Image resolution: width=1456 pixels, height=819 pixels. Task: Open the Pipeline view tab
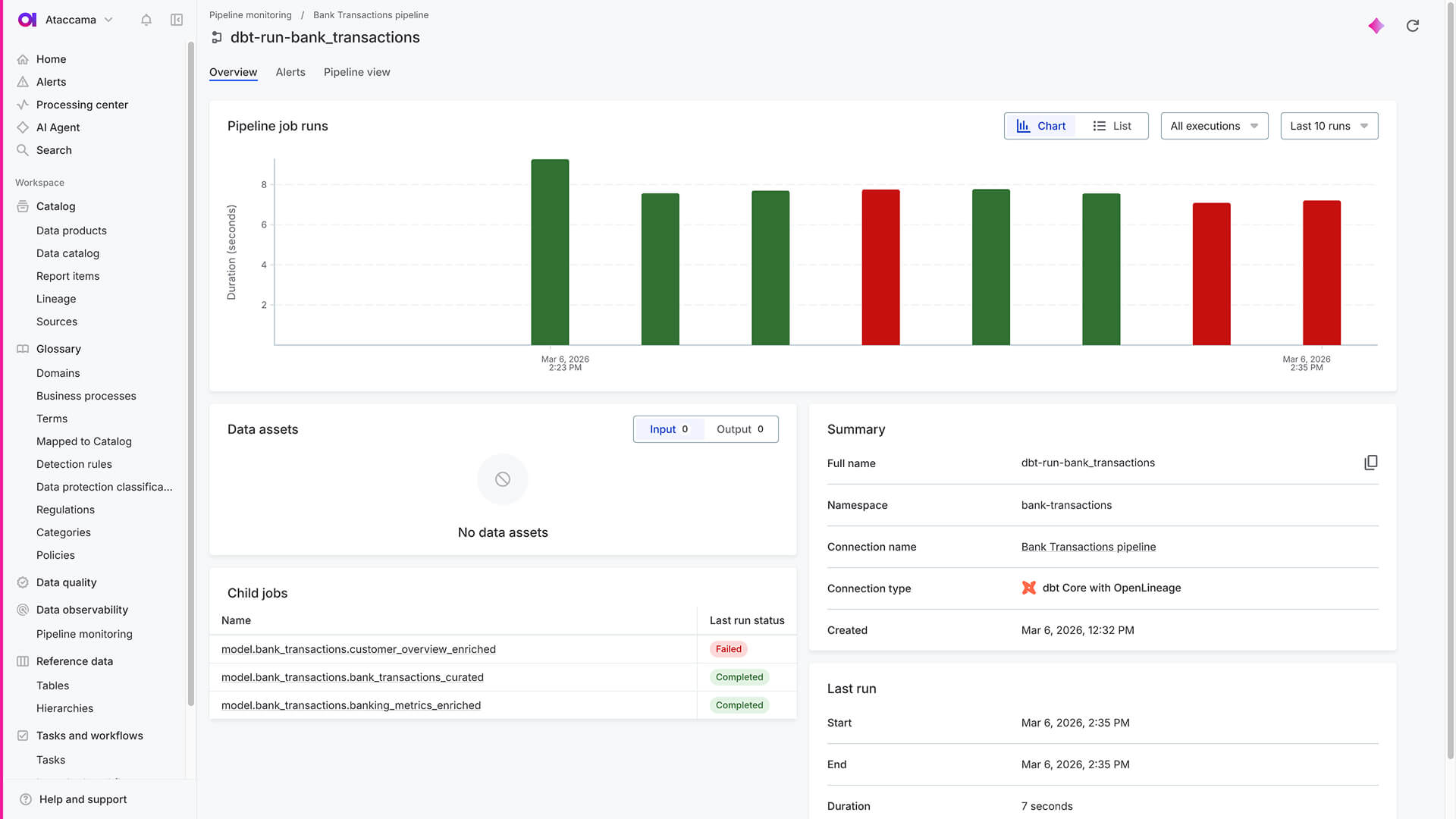tap(356, 72)
